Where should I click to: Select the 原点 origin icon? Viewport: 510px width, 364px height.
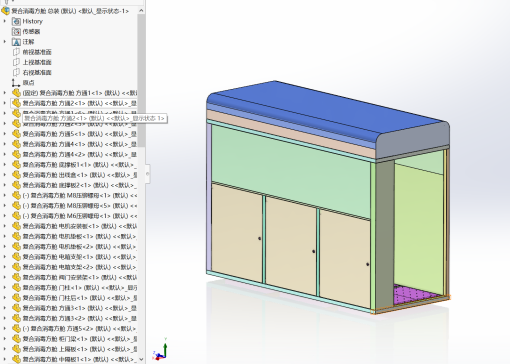tap(16, 83)
